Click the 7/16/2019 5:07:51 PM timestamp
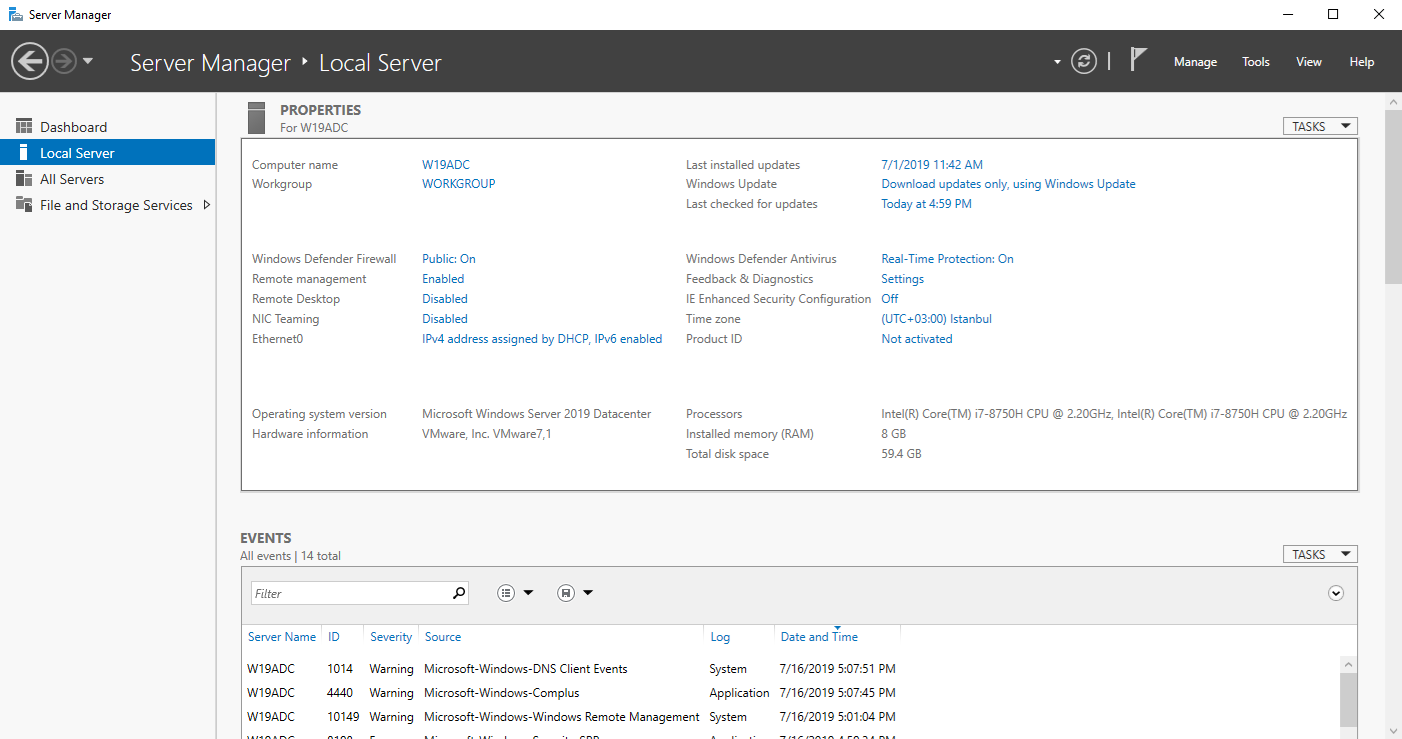This screenshot has height=739, width=1402. point(837,669)
